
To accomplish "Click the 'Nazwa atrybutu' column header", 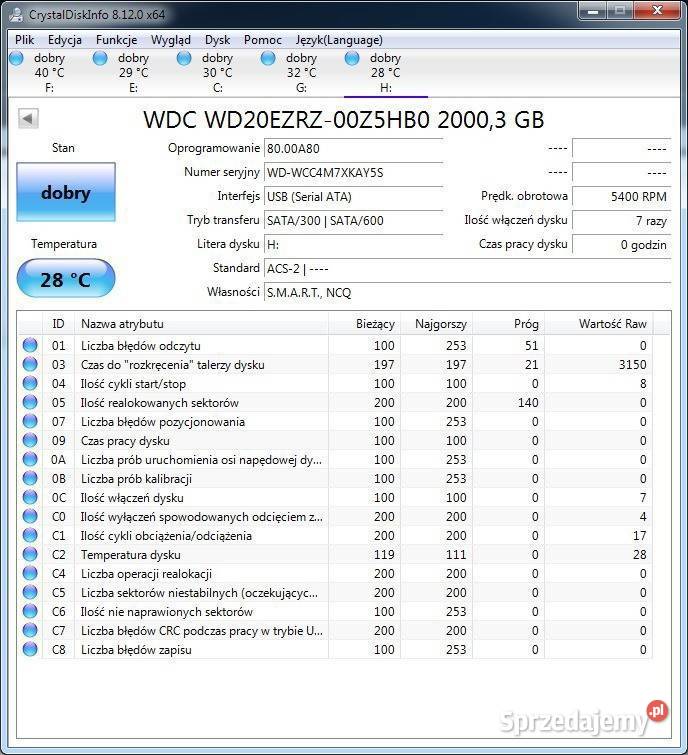I will 201,324.
